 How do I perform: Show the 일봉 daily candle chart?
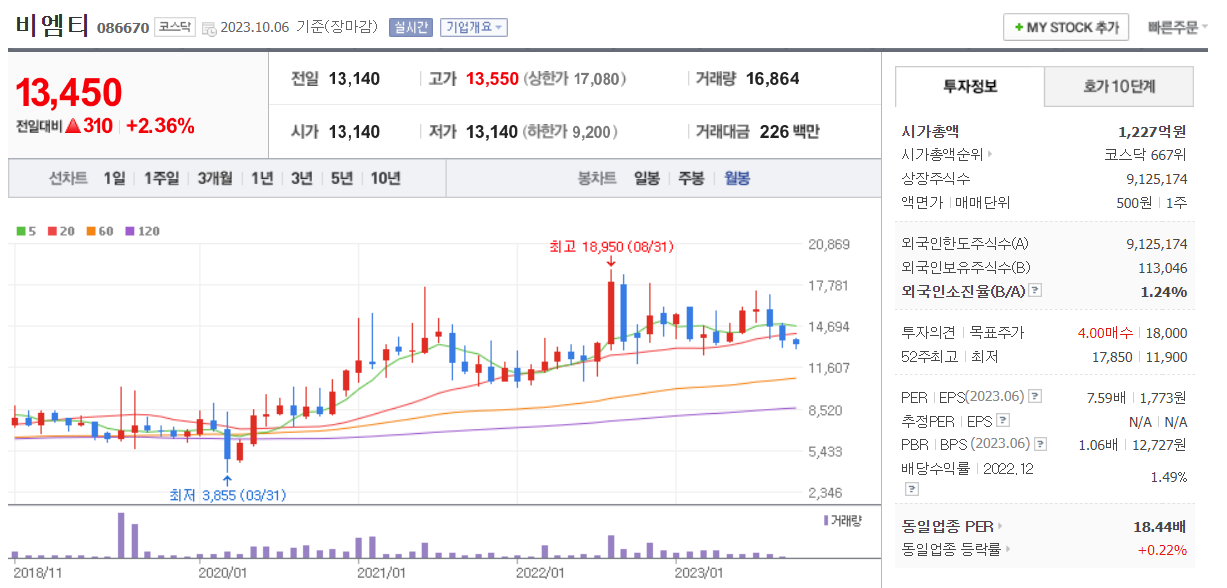point(647,178)
